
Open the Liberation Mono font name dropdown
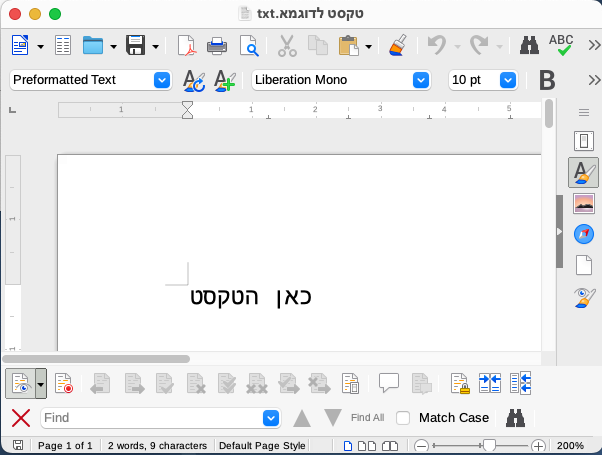[x=421, y=80]
